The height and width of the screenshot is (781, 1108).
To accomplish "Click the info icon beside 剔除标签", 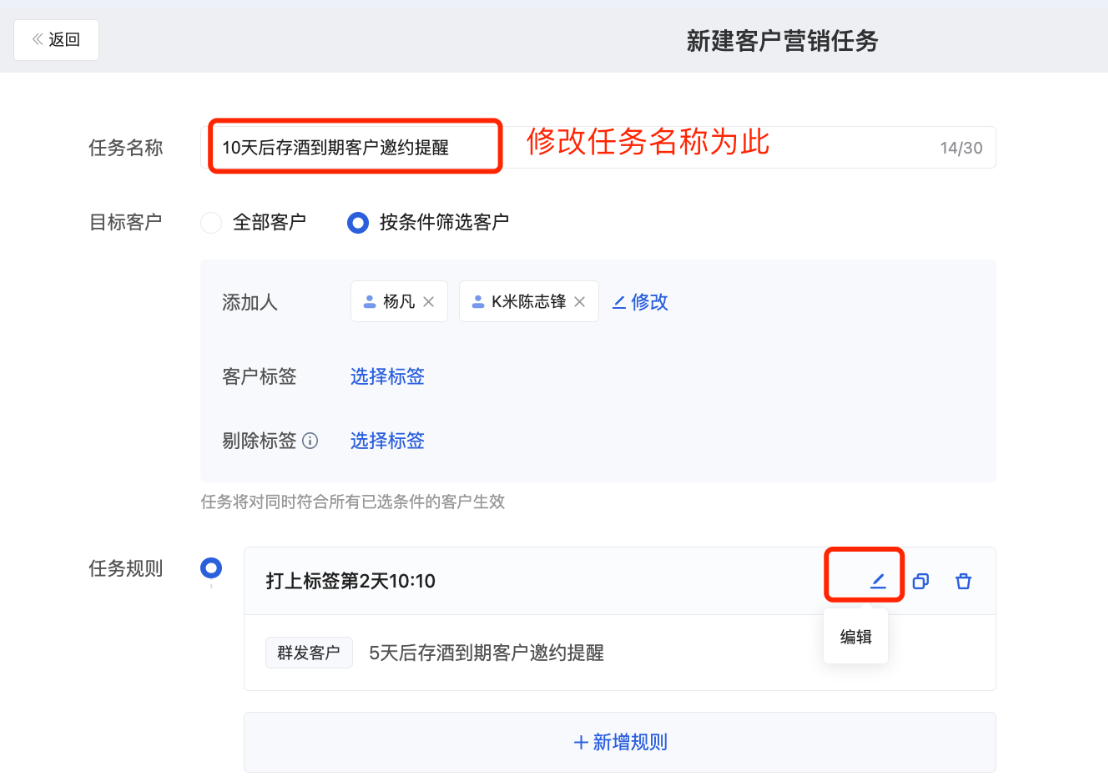I will click(x=310, y=441).
